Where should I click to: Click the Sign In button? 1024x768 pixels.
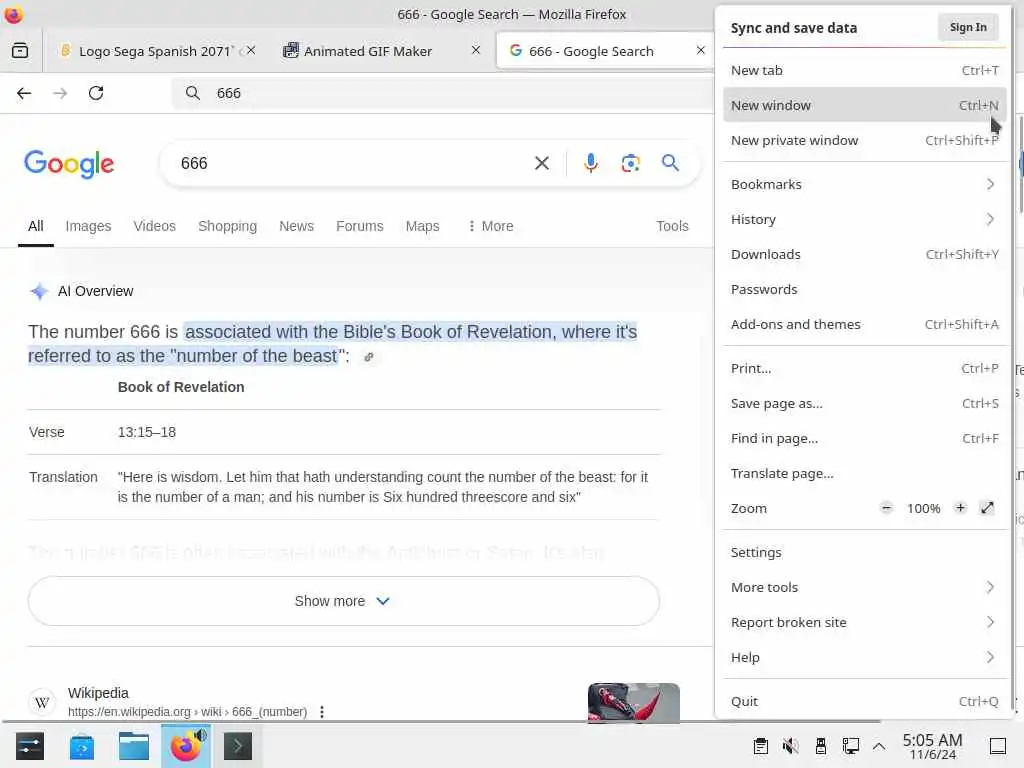click(x=968, y=27)
